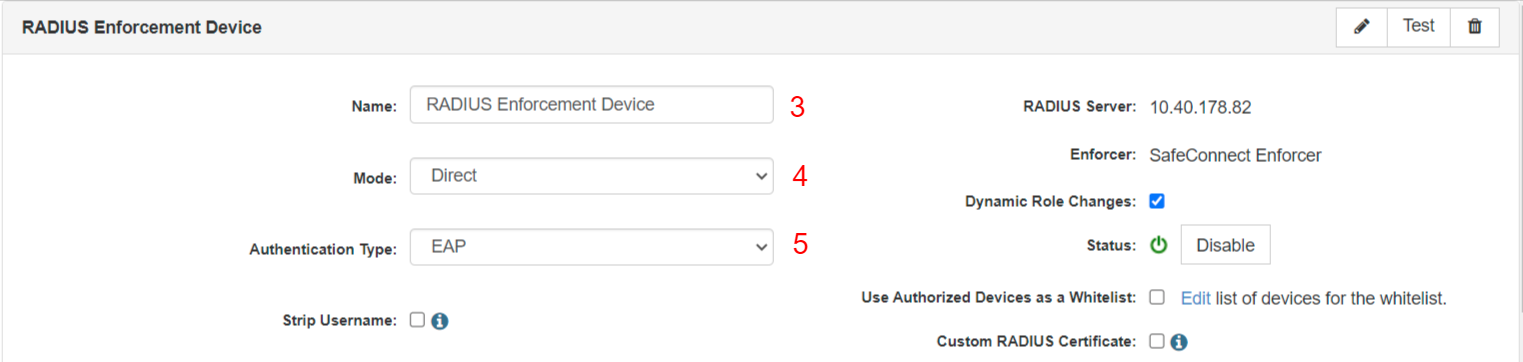Select the RADIUS Server IP 10.40.178.82

(1200, 107)
